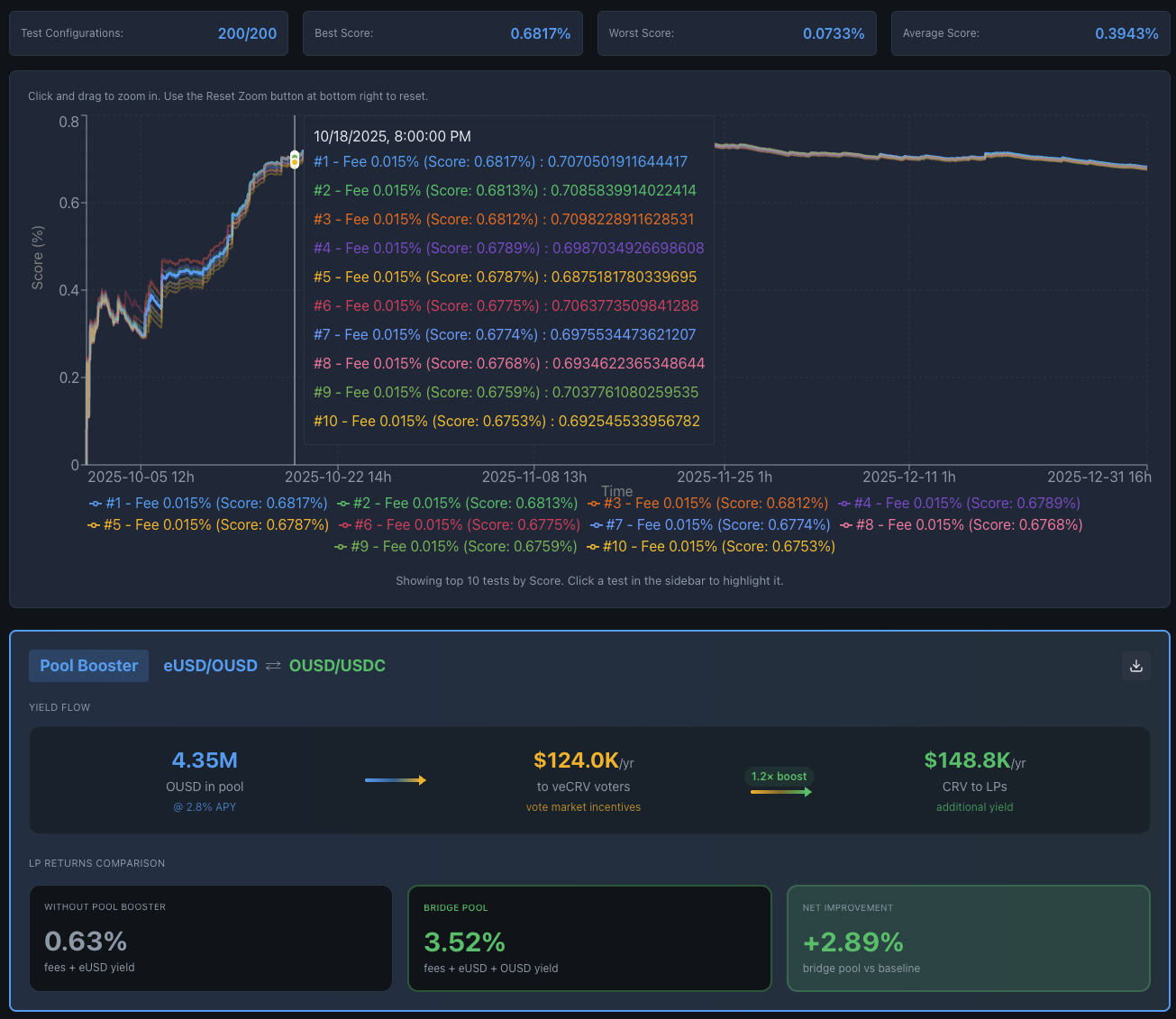Image resolution: width=1176 pixels, height=1019 pixels.
Task: Click the swap arrows between eUSD/OUSD and OUSD/USDC
Action: (x=273, y=666)
